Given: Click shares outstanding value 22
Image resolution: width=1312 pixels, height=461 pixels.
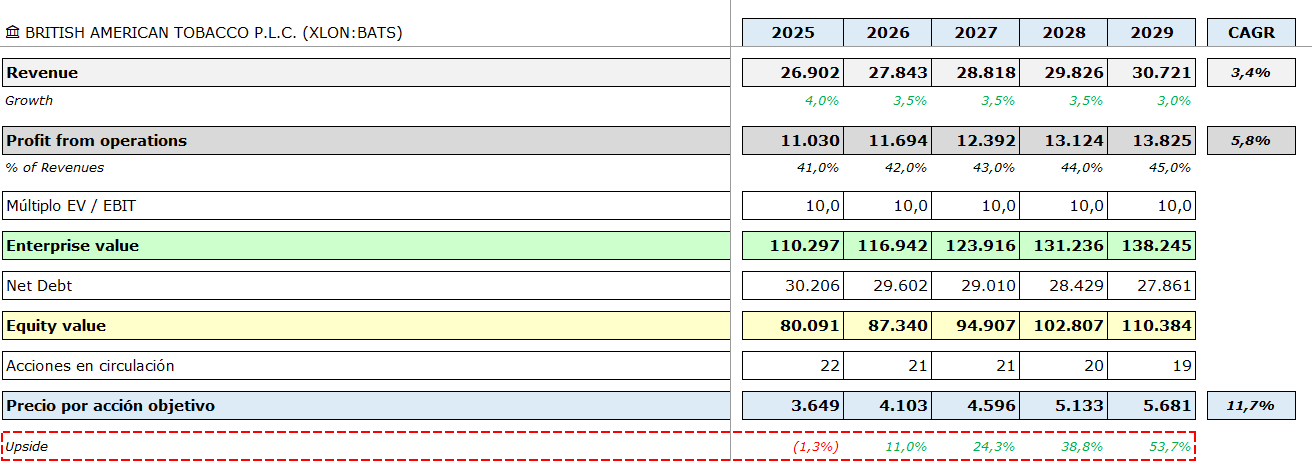Looking at the screenshot, I should [x=793, y=366].
